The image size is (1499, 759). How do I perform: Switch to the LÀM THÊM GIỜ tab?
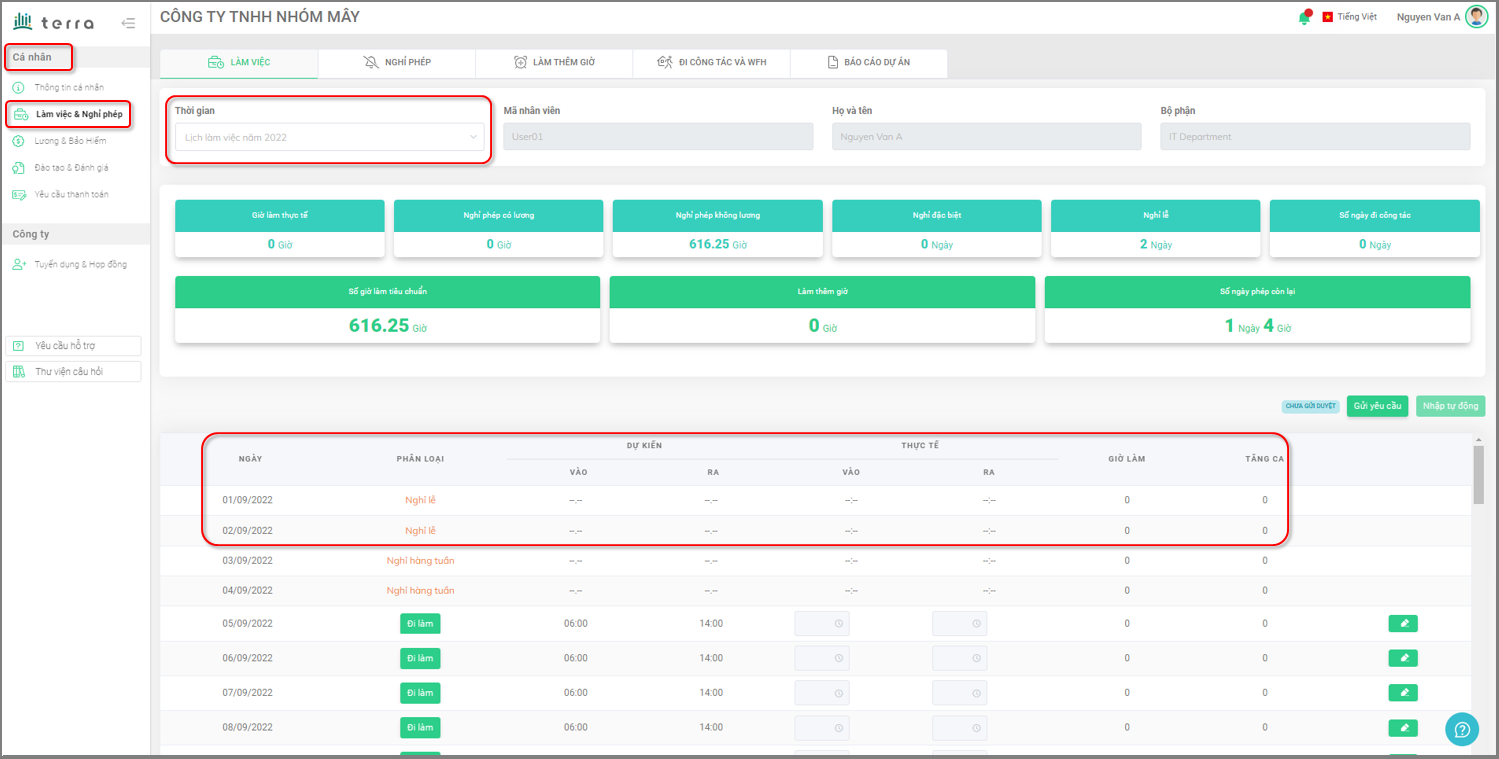pos(554,62)
